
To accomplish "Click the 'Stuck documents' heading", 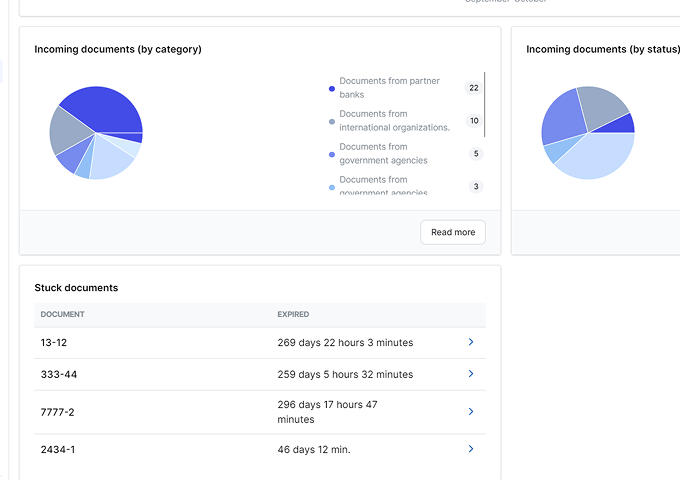I will click(x=76, y=288).
